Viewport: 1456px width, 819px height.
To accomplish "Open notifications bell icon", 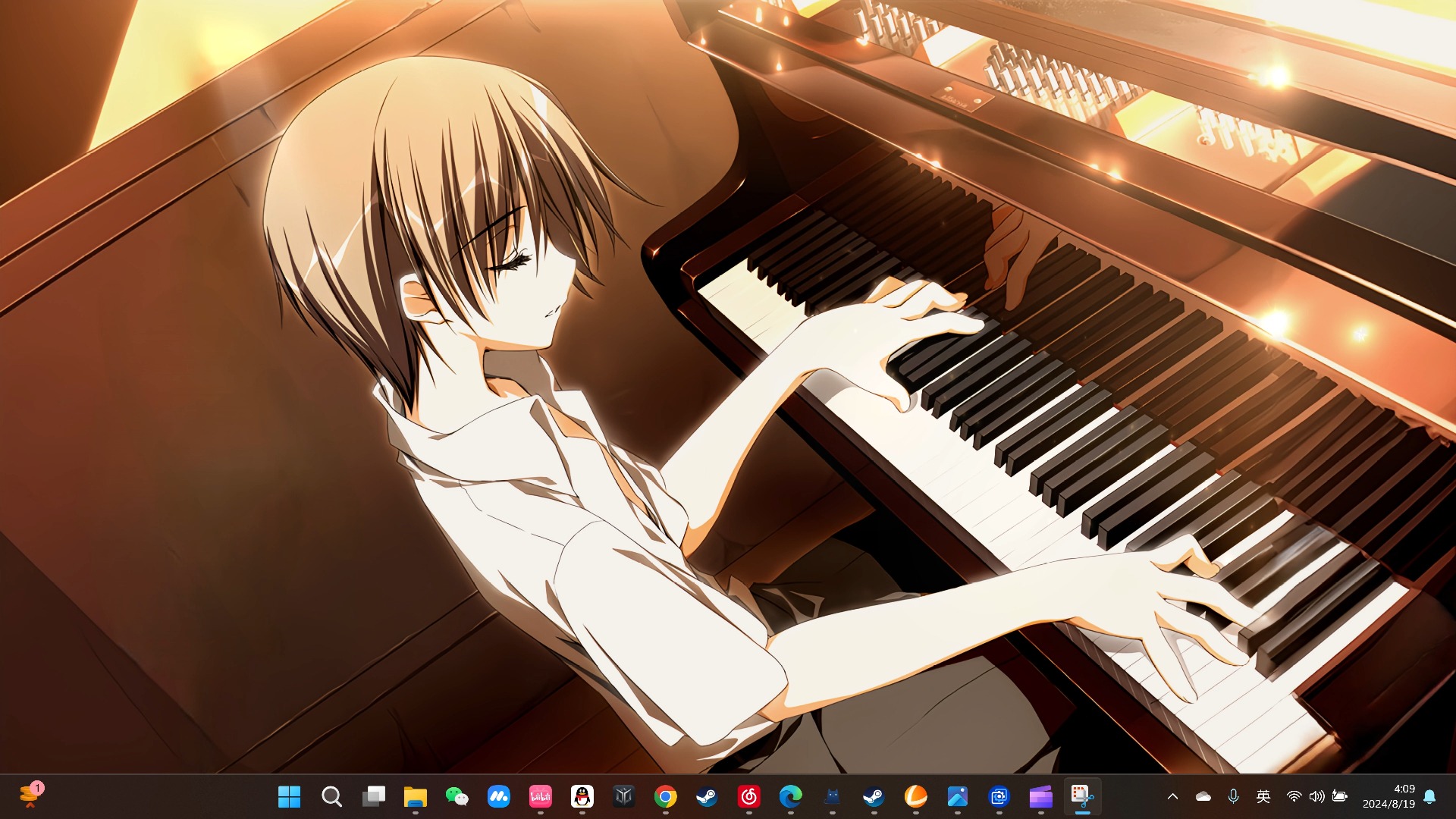I will [x=1429, y=796].
